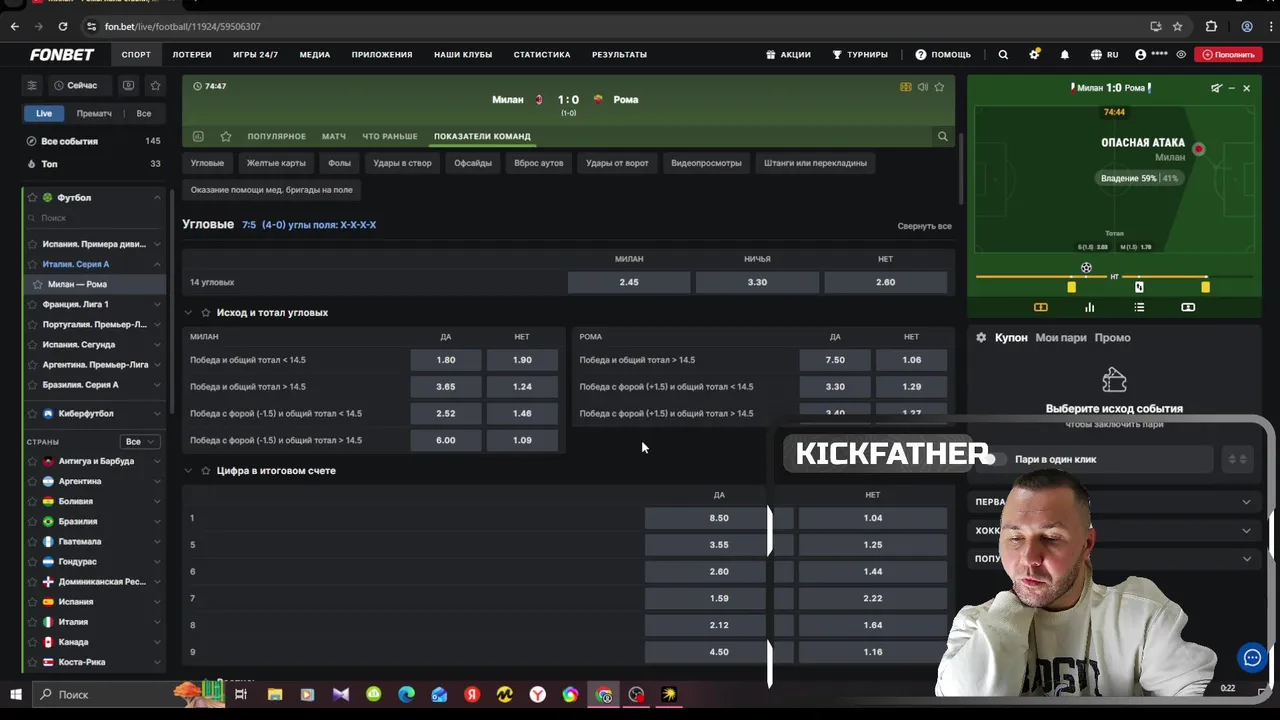Screen dimensions: 1280x720
Task: Switch to the МАТЧ tab
Action: 333,136
